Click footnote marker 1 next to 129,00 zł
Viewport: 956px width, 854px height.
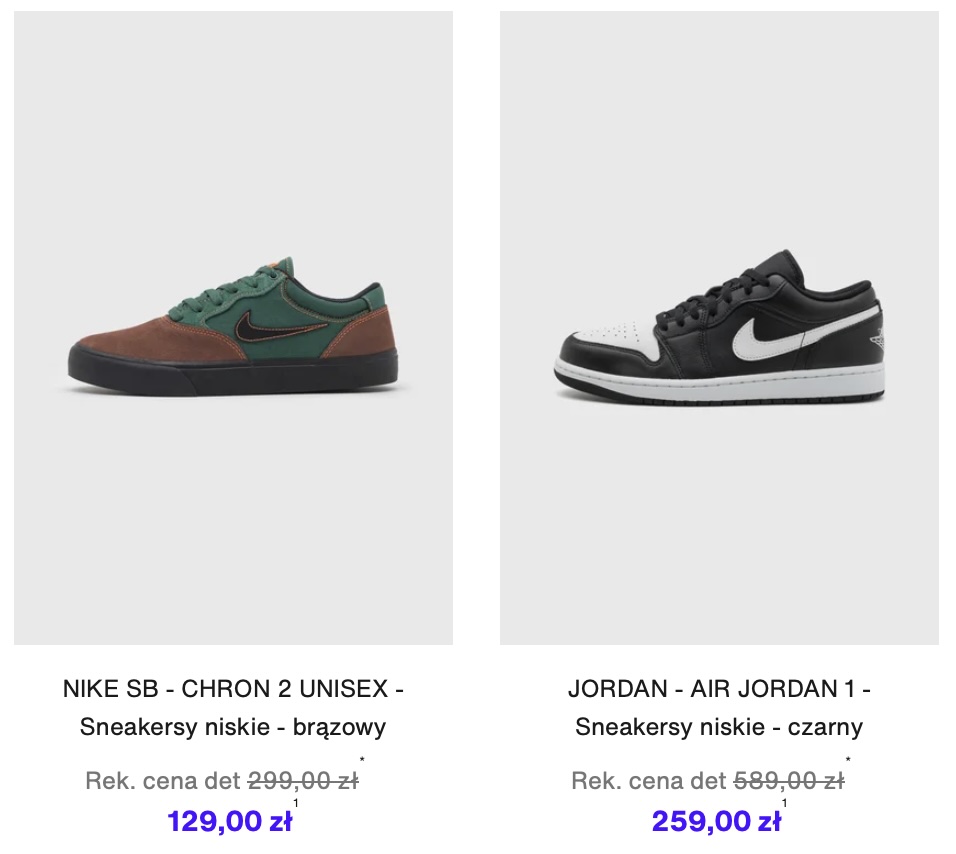(296, 803)
